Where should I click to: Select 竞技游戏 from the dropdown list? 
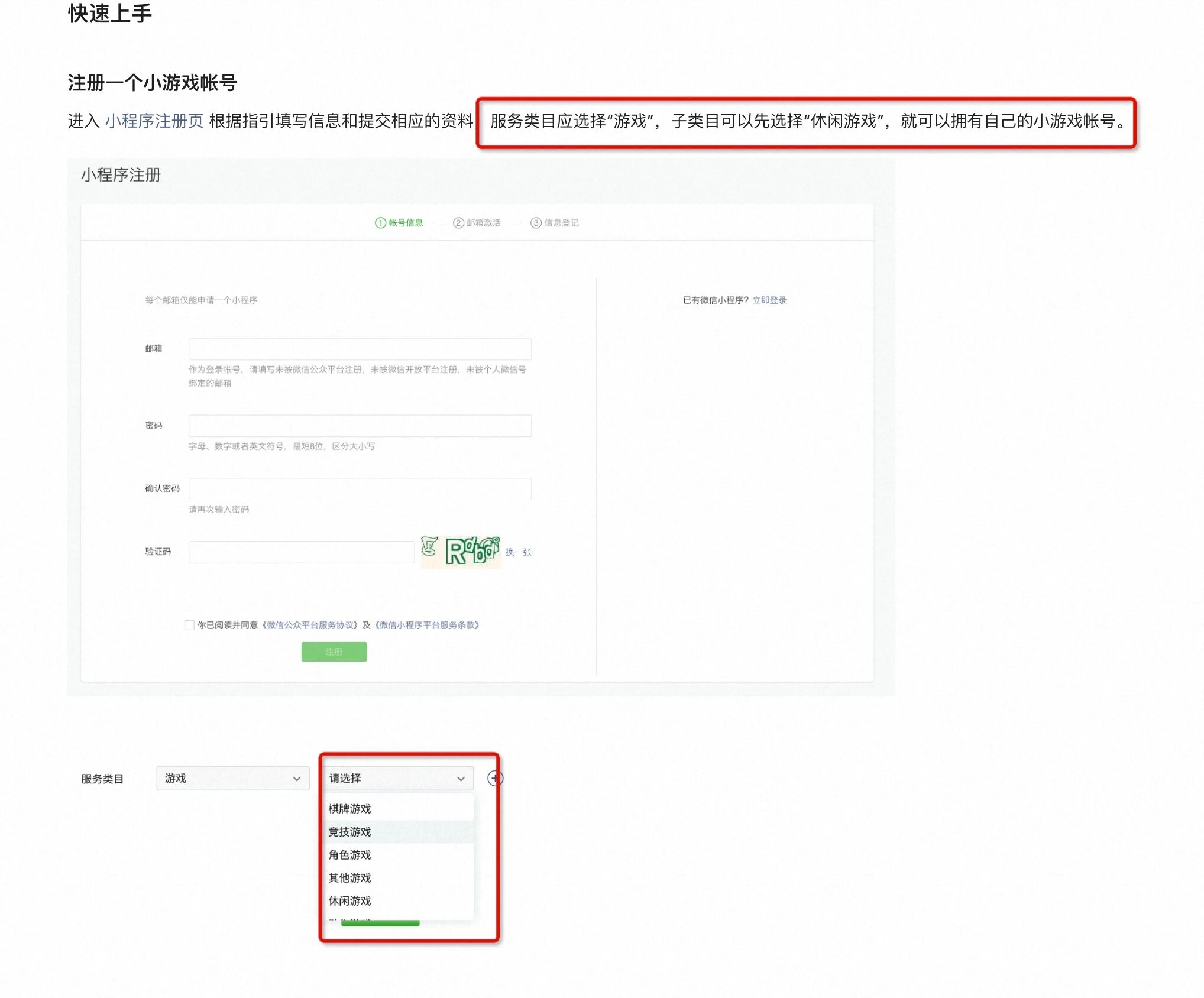[x=349, y=831]
